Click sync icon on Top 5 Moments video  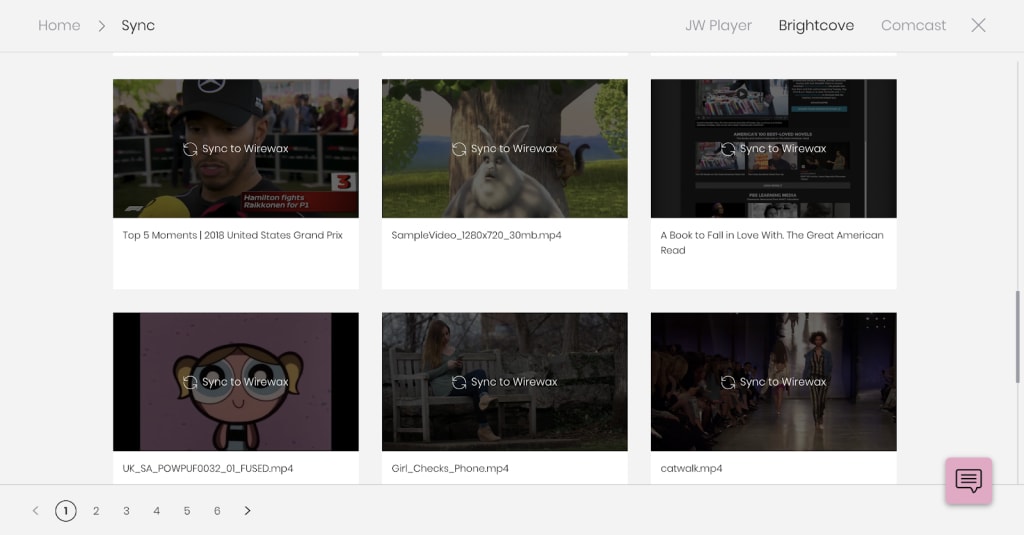coord(190,149)
